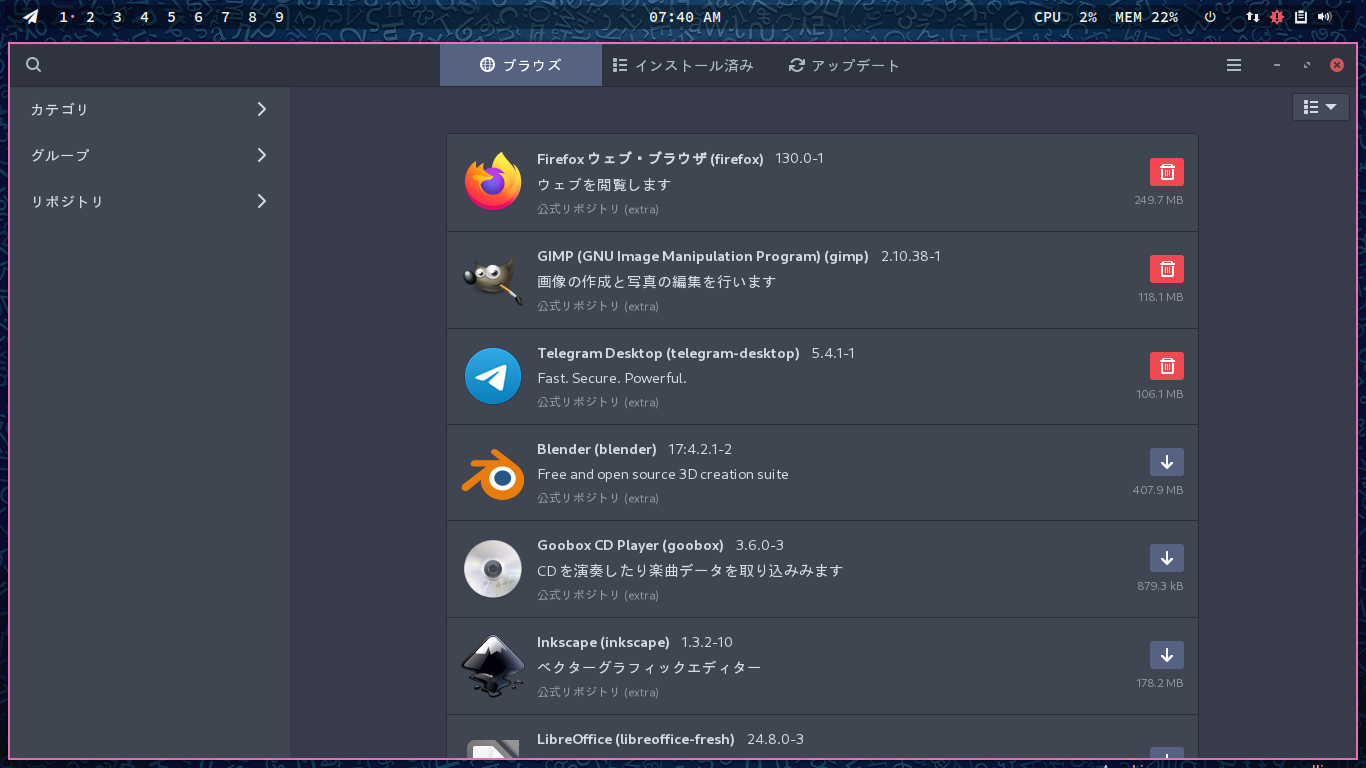Open the network arrows tray icon

tap(1253, 17)
